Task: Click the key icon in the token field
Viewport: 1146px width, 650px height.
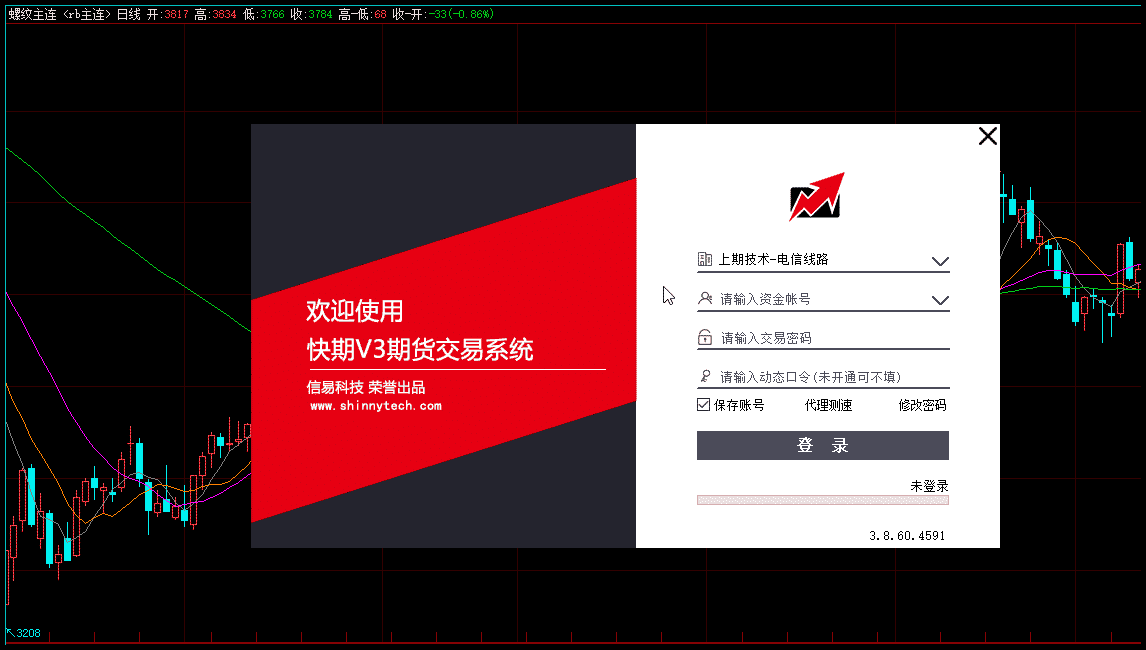Action: [x=705, y=377]
